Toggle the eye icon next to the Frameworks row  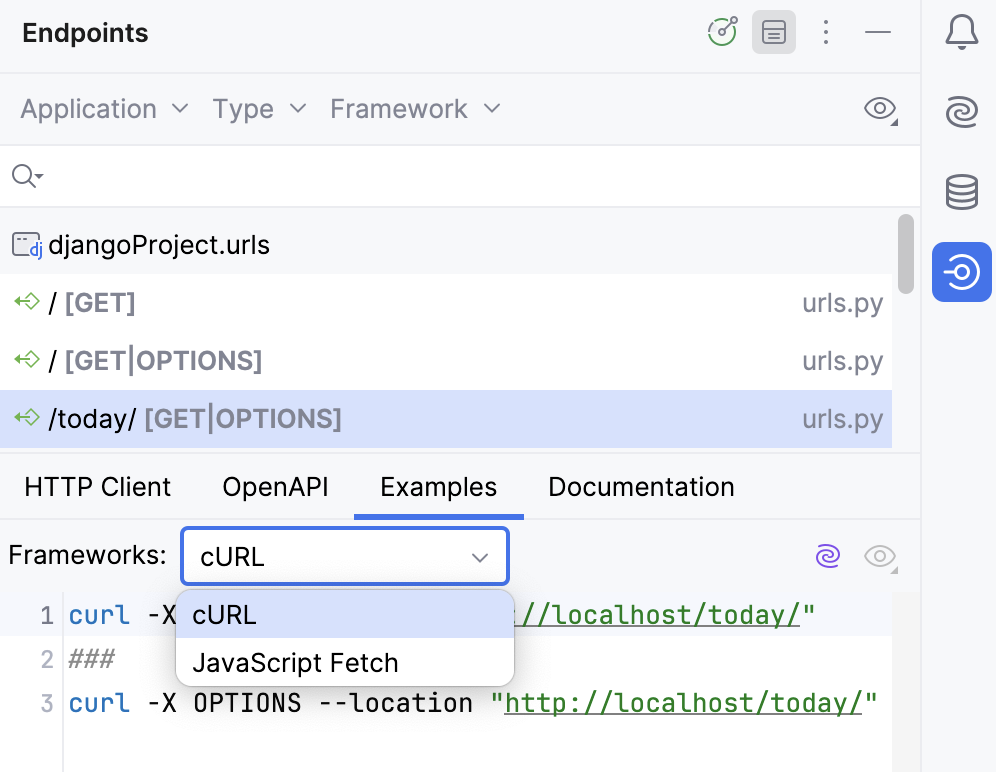click(x=879, y=556)
